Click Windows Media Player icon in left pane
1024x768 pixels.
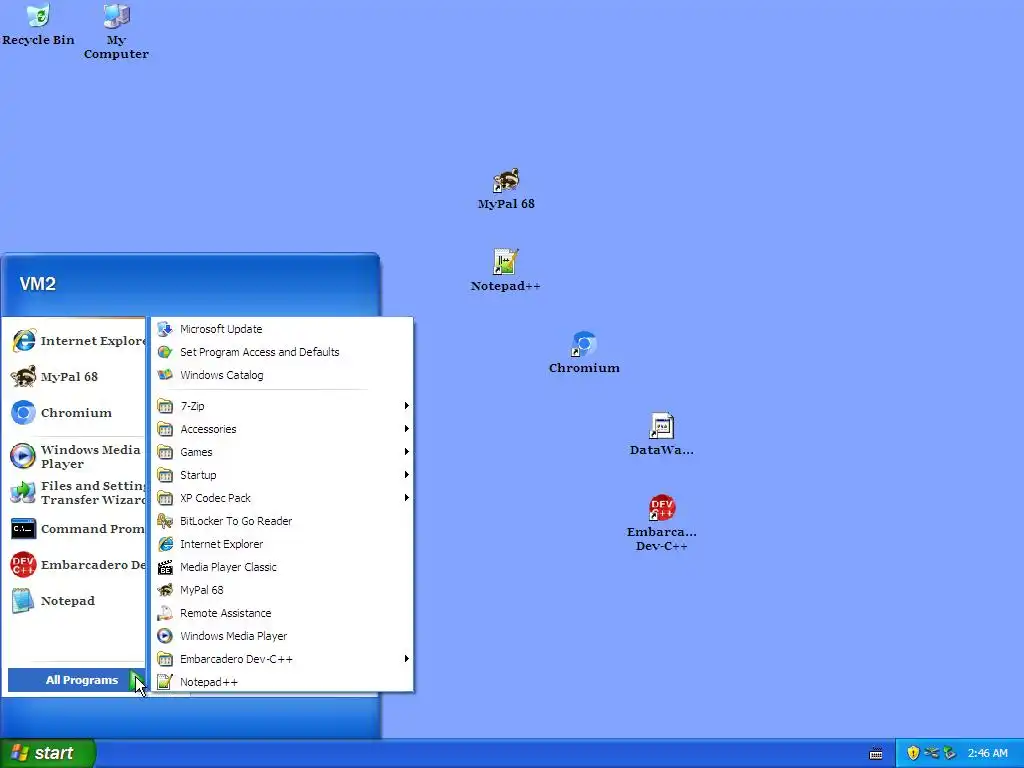click(24, 456)
